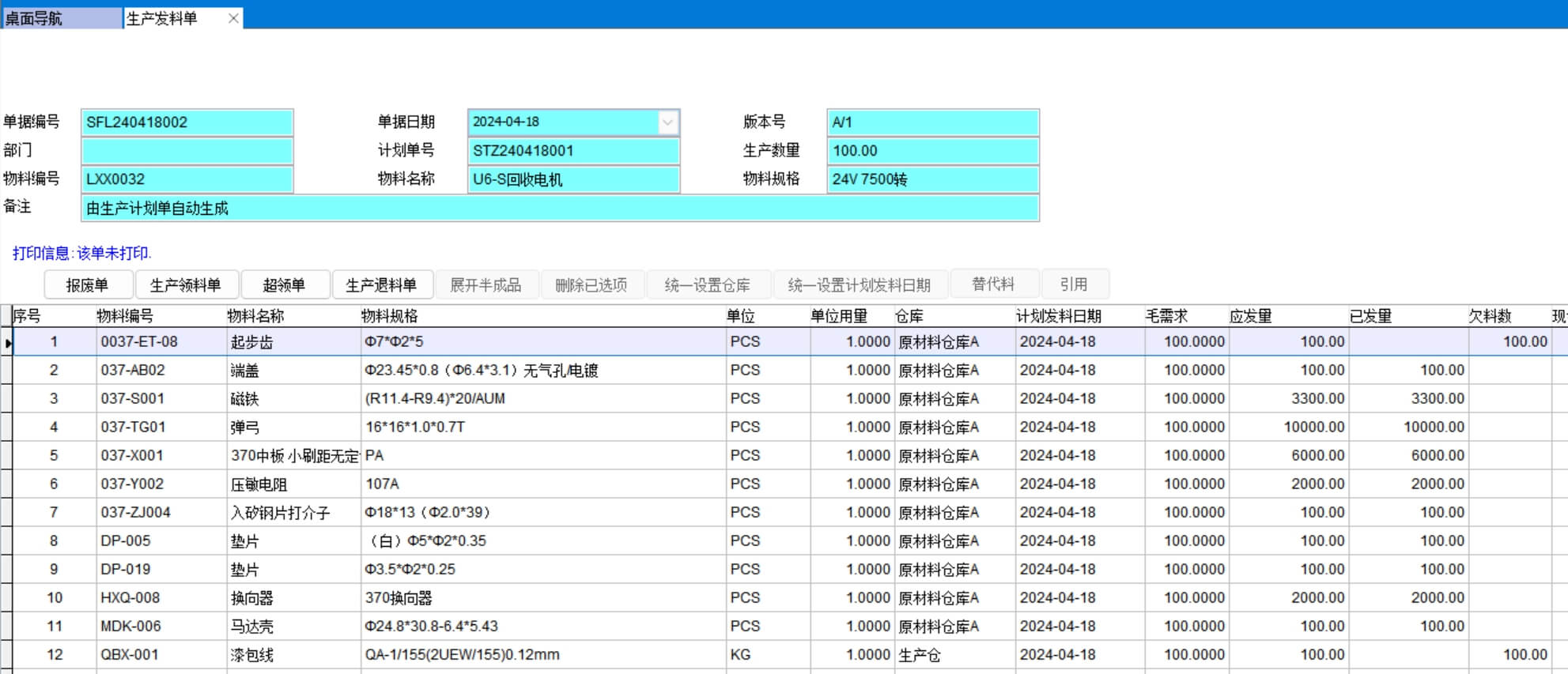This screenshot has height=674, width=1568.
Task: Focus the empty 部门 input field
Action: [x=187, y=151]
